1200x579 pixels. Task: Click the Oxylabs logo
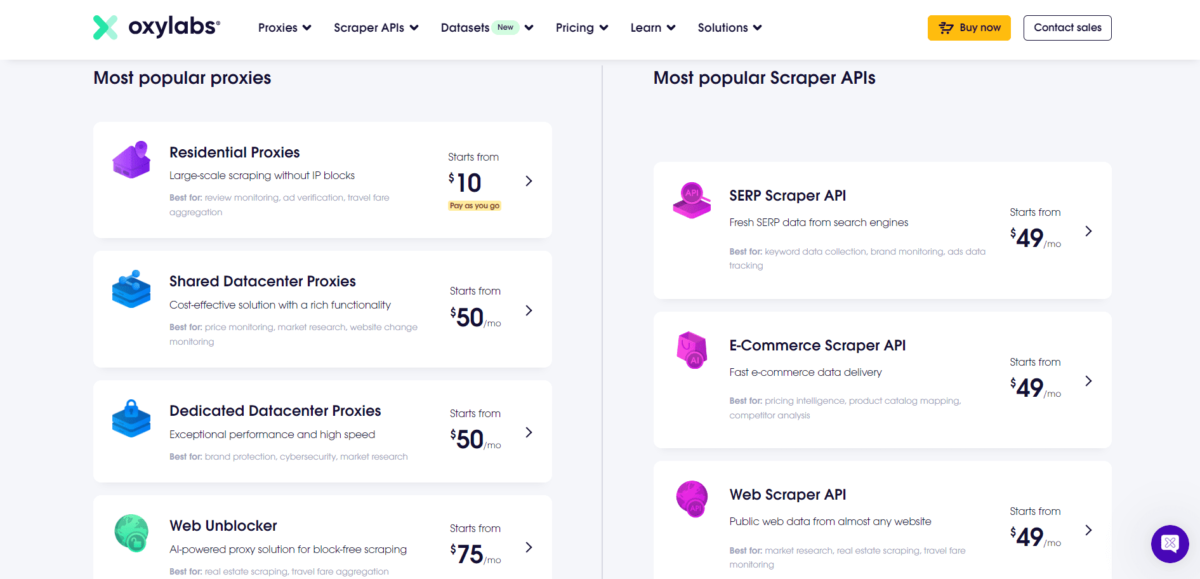click(x=155, y=27)
